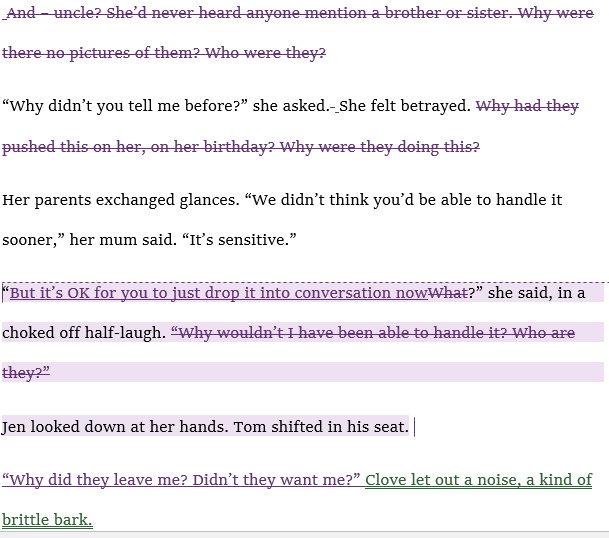Click the green underlined words "brittle bark."
The height and width of the screenshot is (538, 609).
pyautogui.click(x=47, y=520)
